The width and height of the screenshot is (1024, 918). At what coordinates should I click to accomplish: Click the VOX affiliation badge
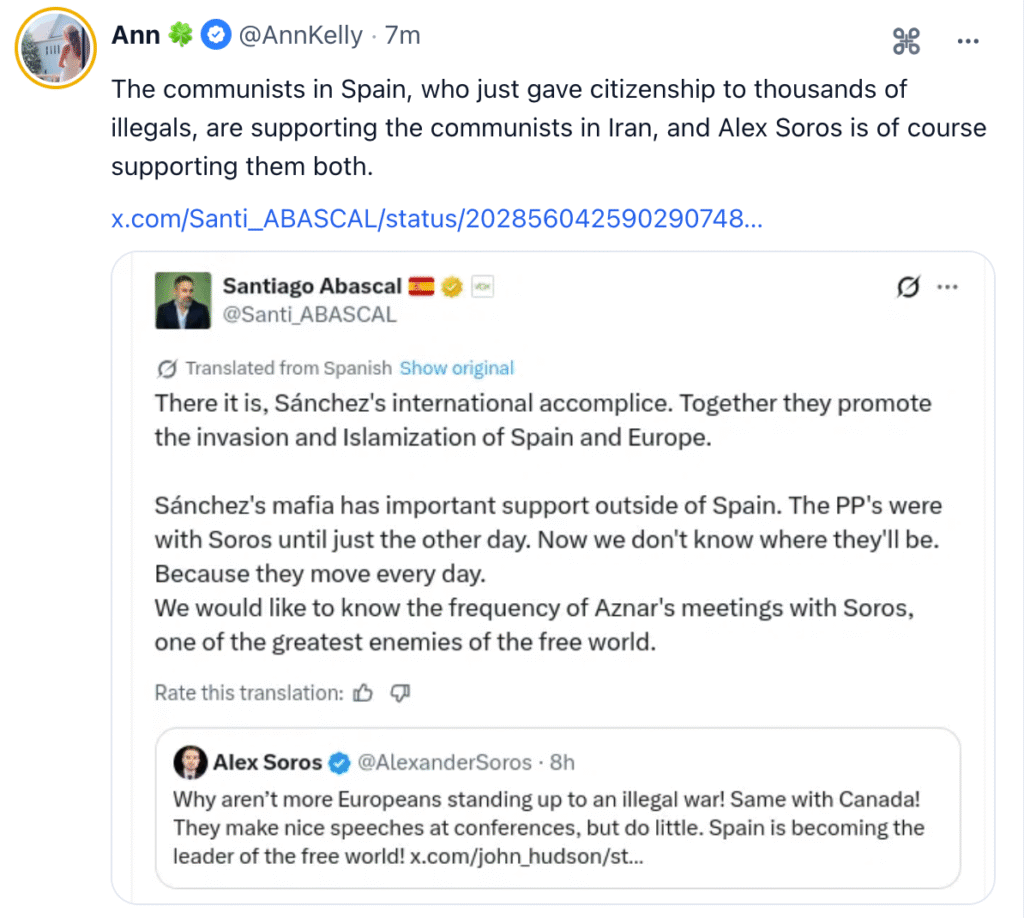pyautogui.click(x=483, y=287)
